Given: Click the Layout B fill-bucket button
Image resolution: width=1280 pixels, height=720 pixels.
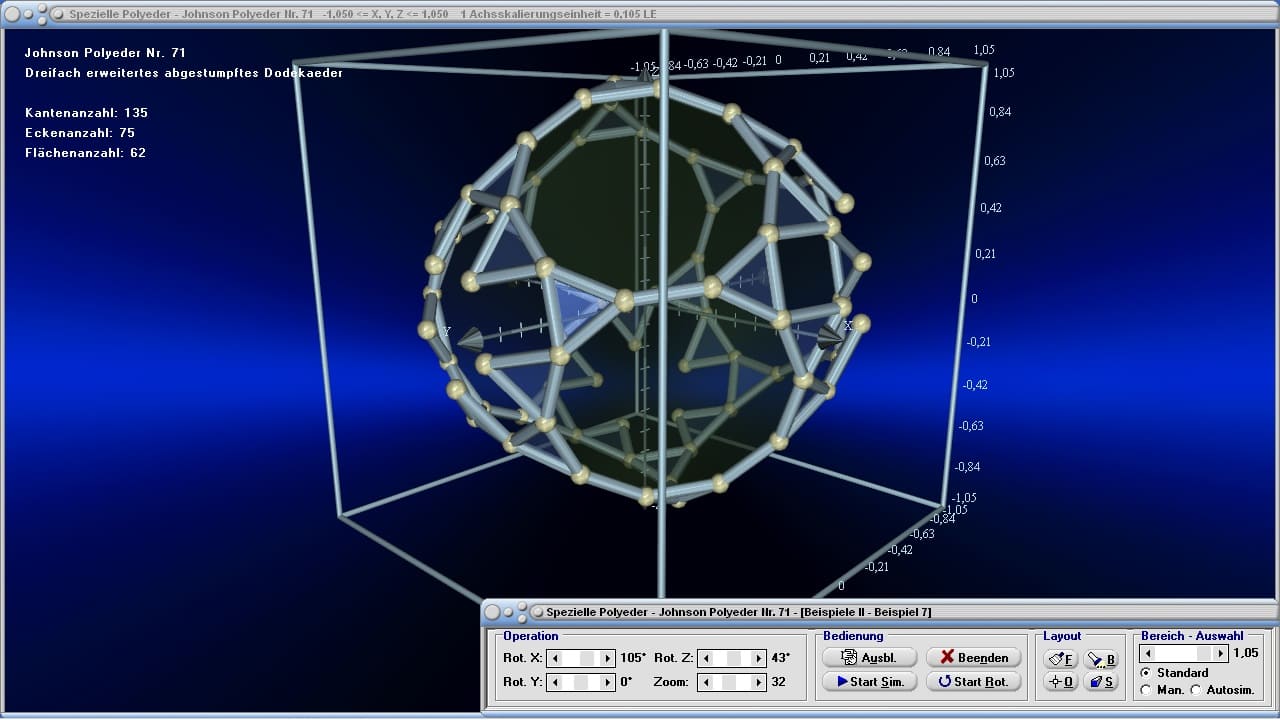Looking at the screenshot, I should pos(1101,659).
